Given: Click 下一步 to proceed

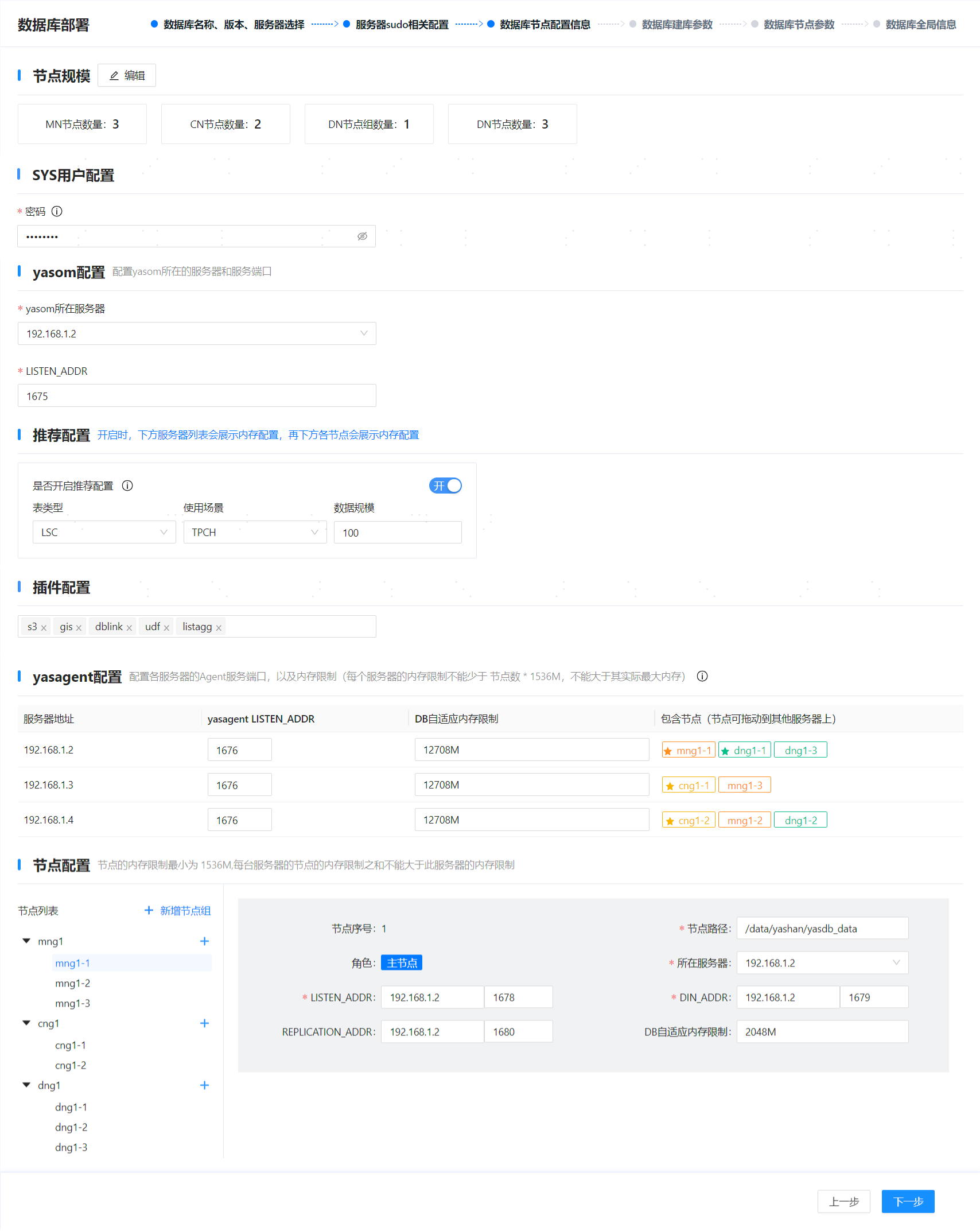Looking at the screenshot, I should [908, 1201].
